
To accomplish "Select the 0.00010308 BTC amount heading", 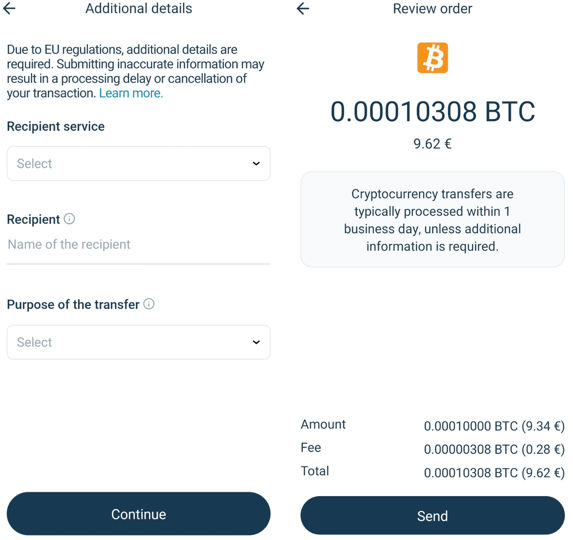I will point(433,111).
